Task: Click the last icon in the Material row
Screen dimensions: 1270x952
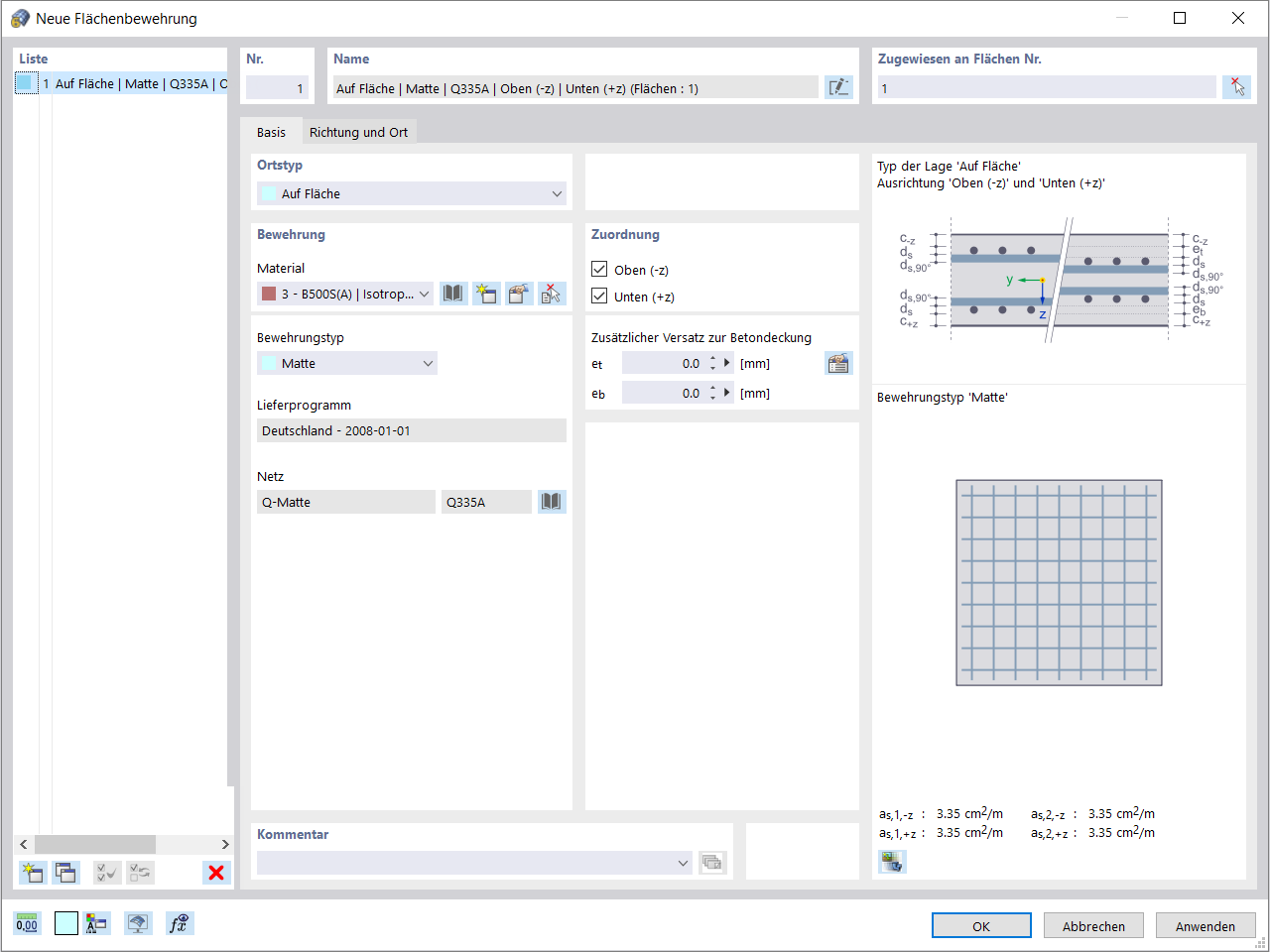Action: coord(552,294)
